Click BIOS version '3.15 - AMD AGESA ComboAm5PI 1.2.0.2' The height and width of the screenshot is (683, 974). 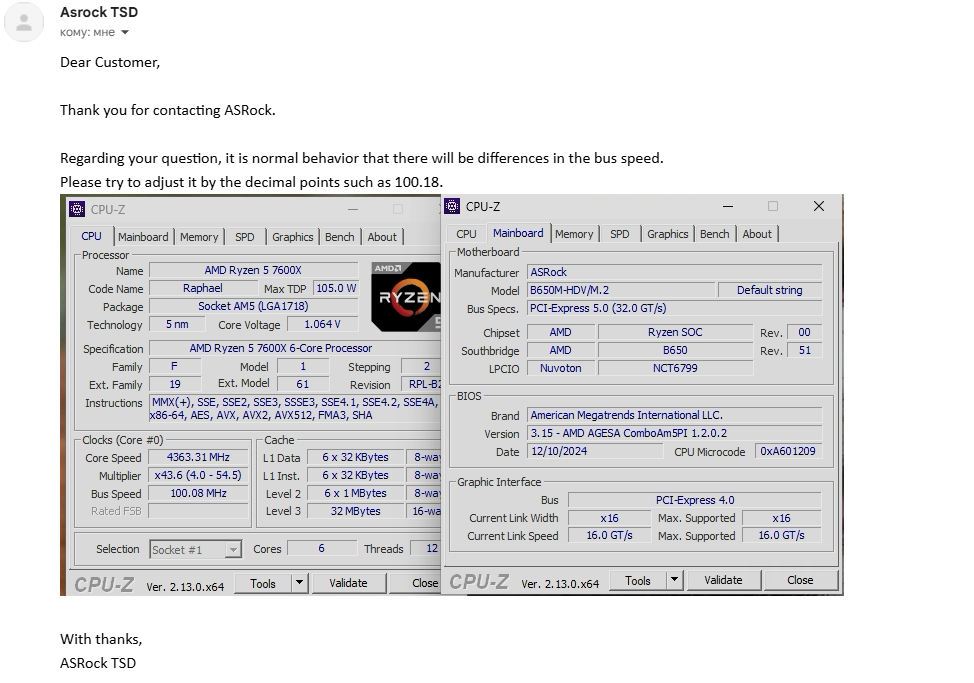(675, 433)
